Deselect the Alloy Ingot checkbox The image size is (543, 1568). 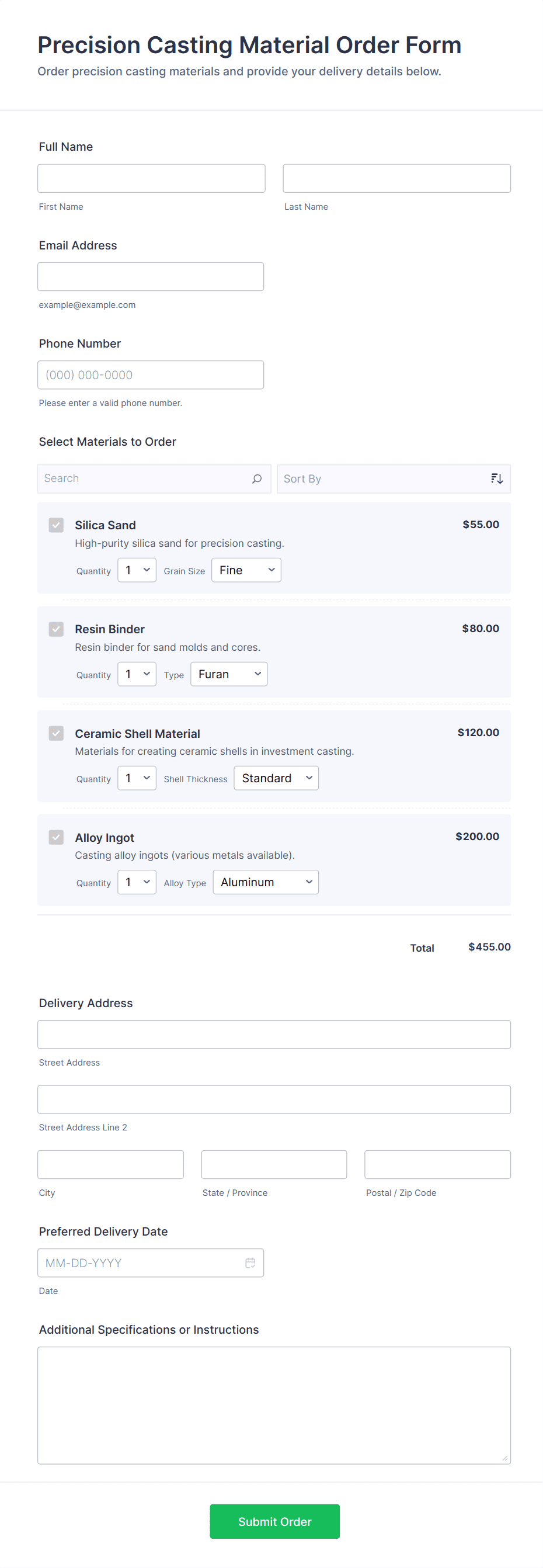tap(56, 837)
